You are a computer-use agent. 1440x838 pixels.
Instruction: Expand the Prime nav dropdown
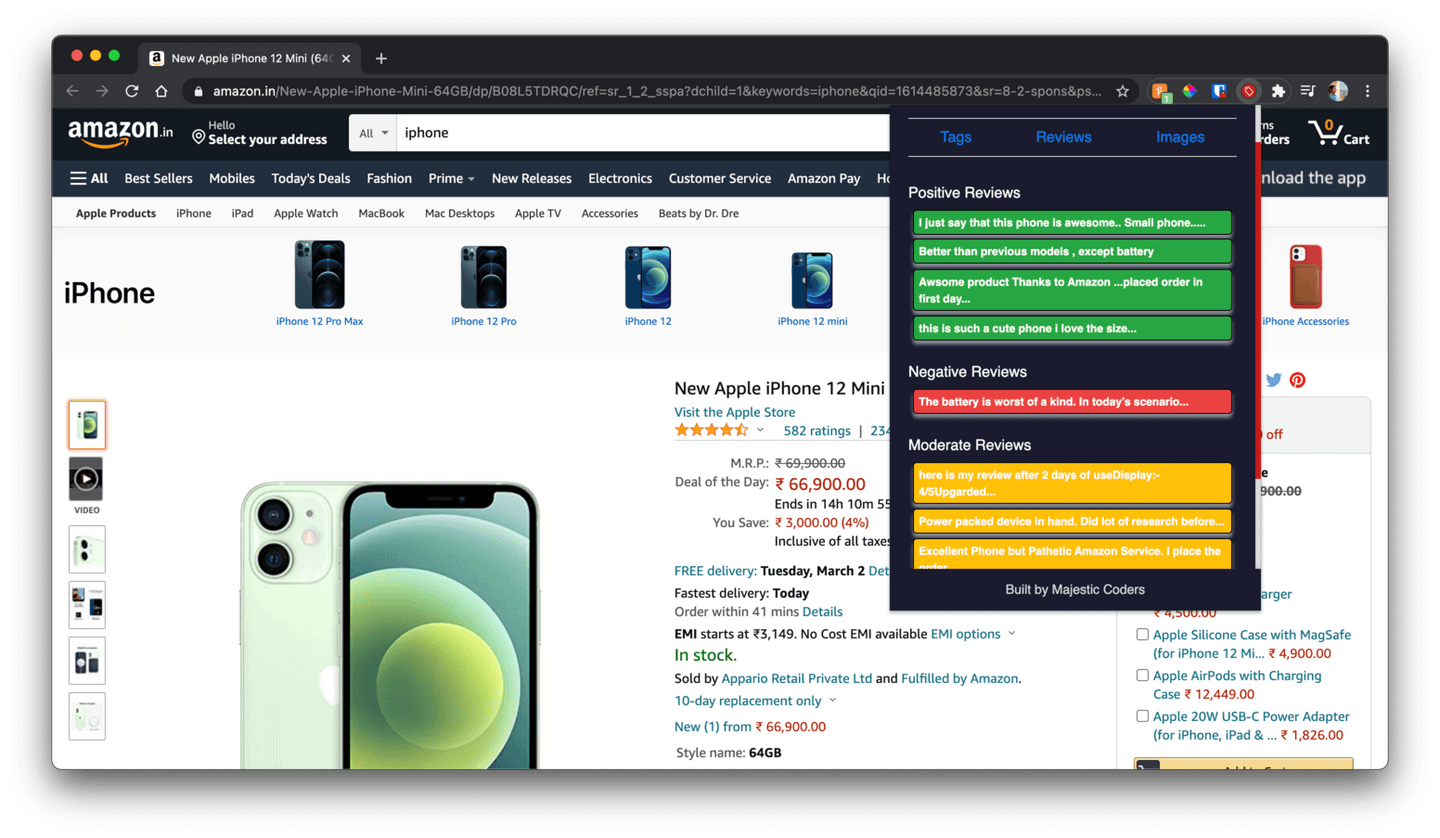(451, 178)
